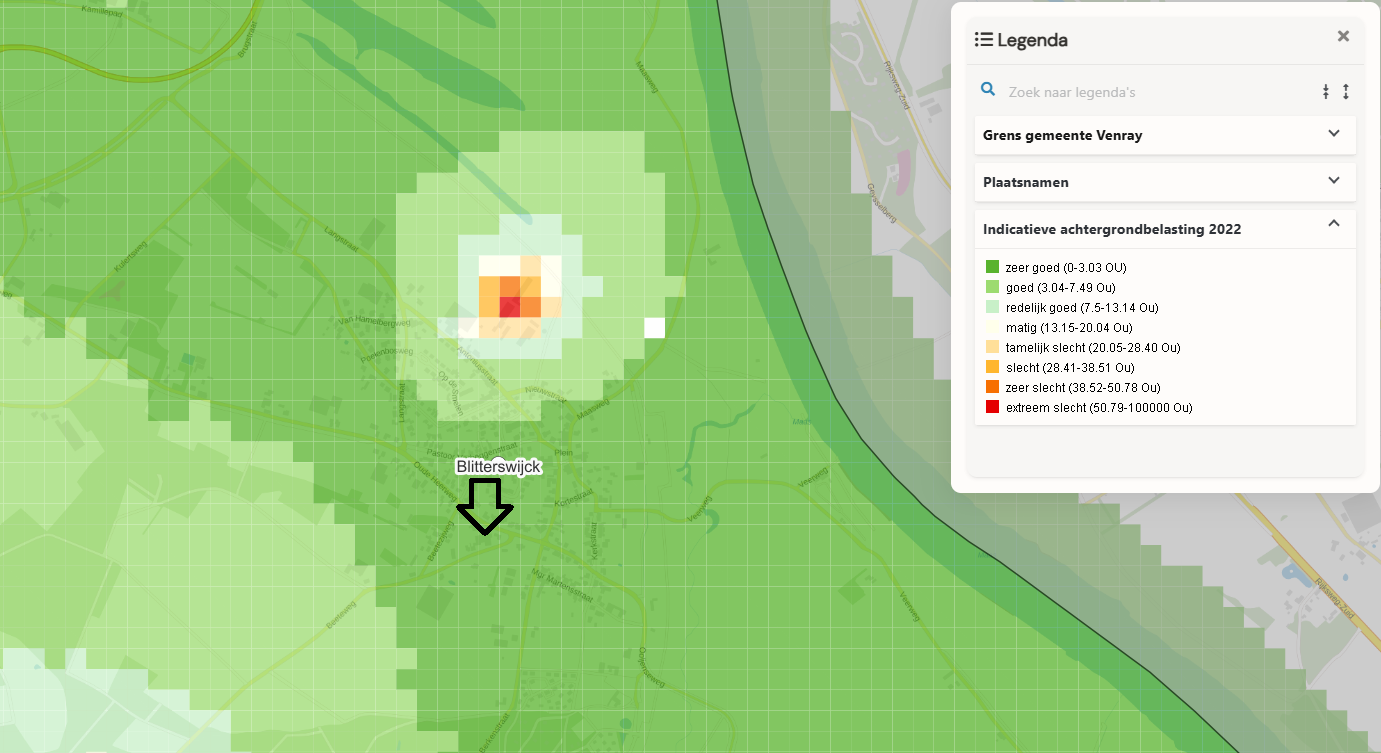Click the 'tamelijk slecht' swatch
The width and height of the screenshot is (1381, 753).
click(992, 347)
